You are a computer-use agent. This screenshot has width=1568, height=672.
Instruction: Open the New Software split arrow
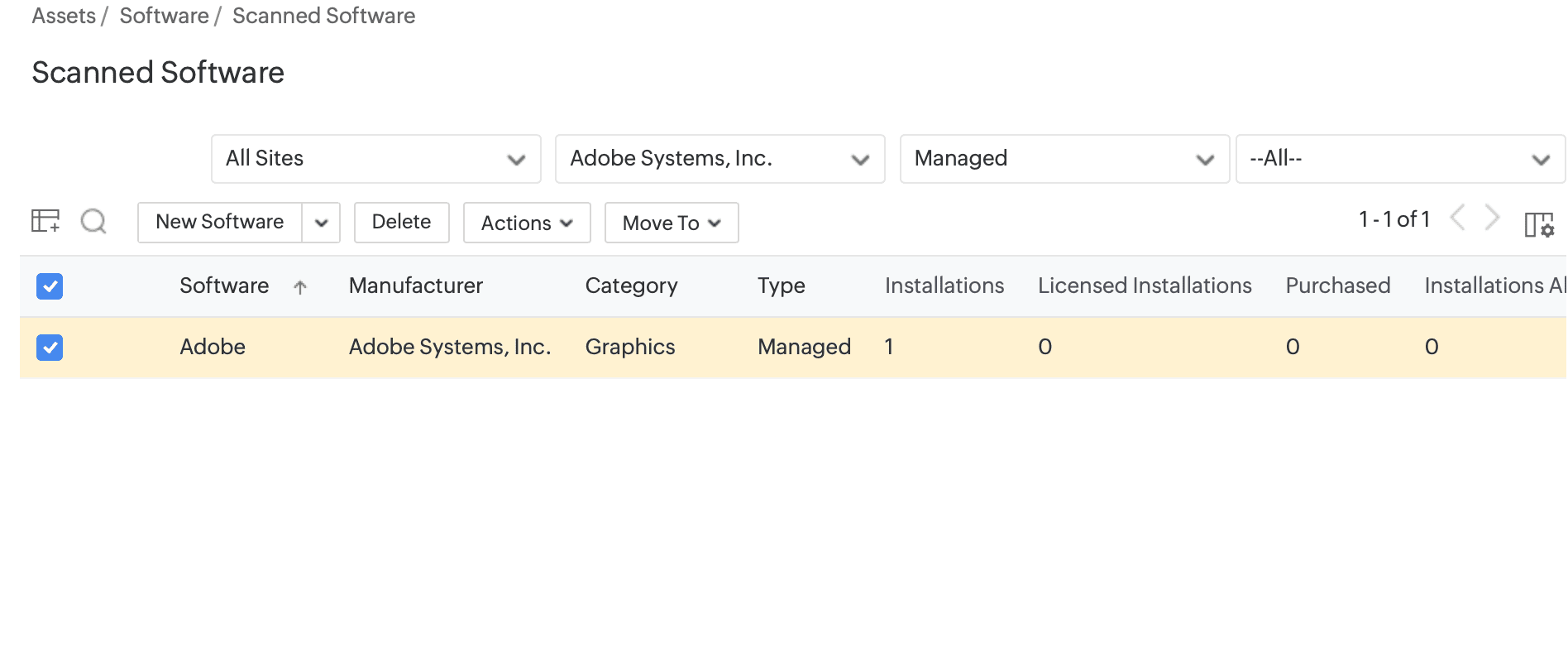coord(322,223)
